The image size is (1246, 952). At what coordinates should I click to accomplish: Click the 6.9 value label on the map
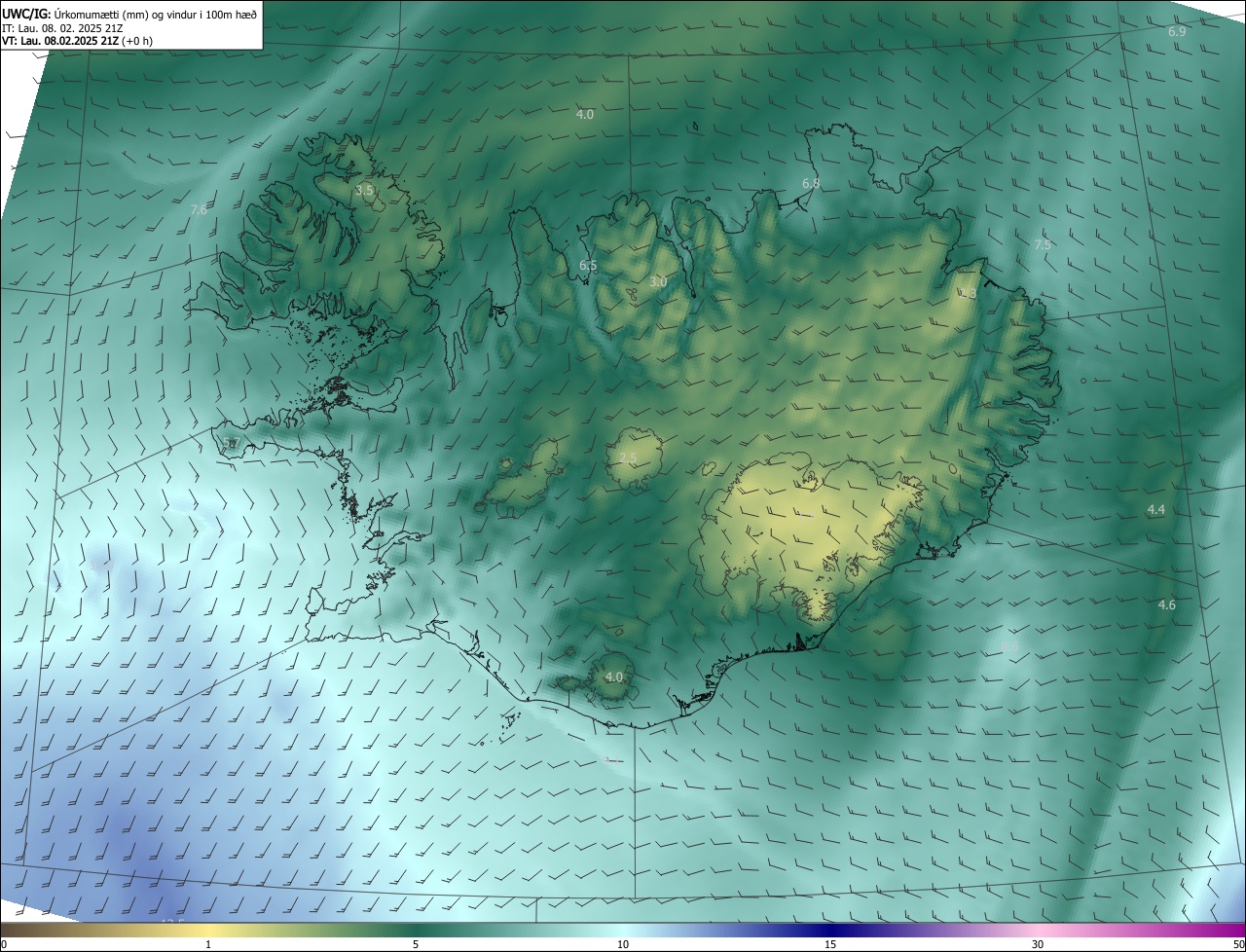[1177, 32]
